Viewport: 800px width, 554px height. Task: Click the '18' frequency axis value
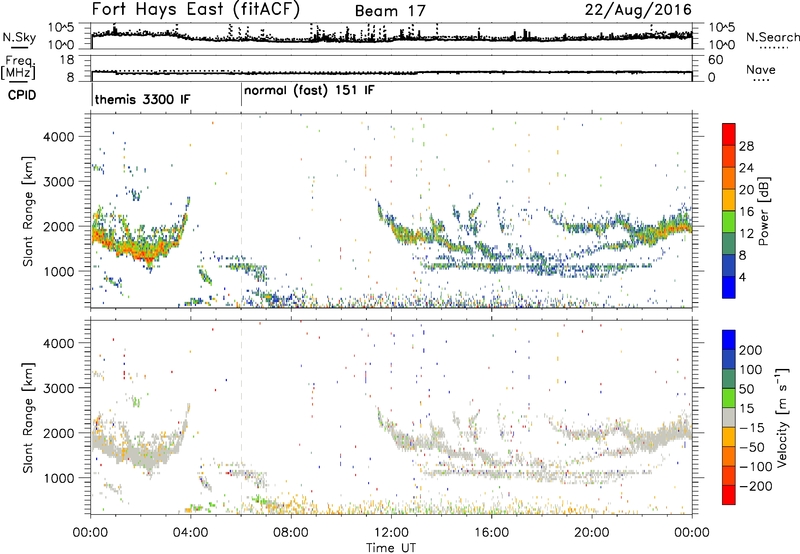tap(67, 60)
